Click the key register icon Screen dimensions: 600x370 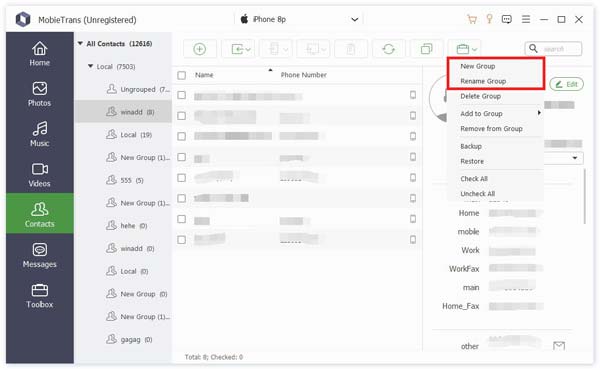pos(489,19)
